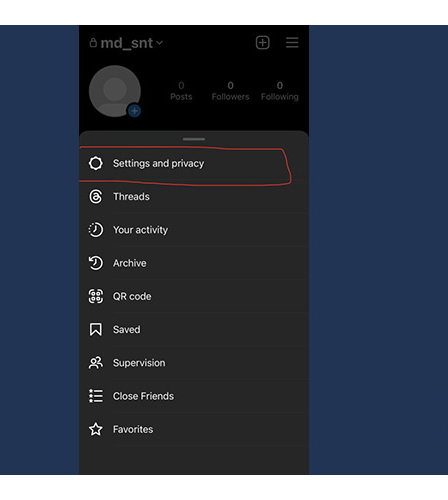Tap the create new post plus icon
This screenshot has width=448, height=500.
point(263,43)
